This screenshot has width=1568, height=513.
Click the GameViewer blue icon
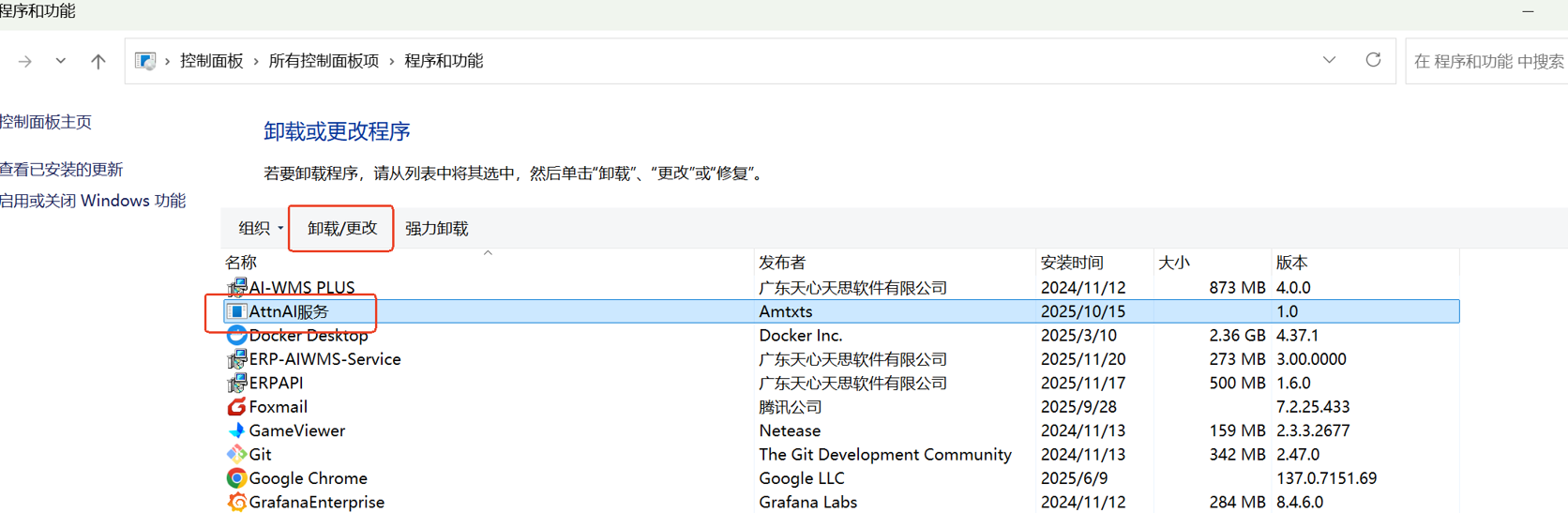(x=236, y=430)
